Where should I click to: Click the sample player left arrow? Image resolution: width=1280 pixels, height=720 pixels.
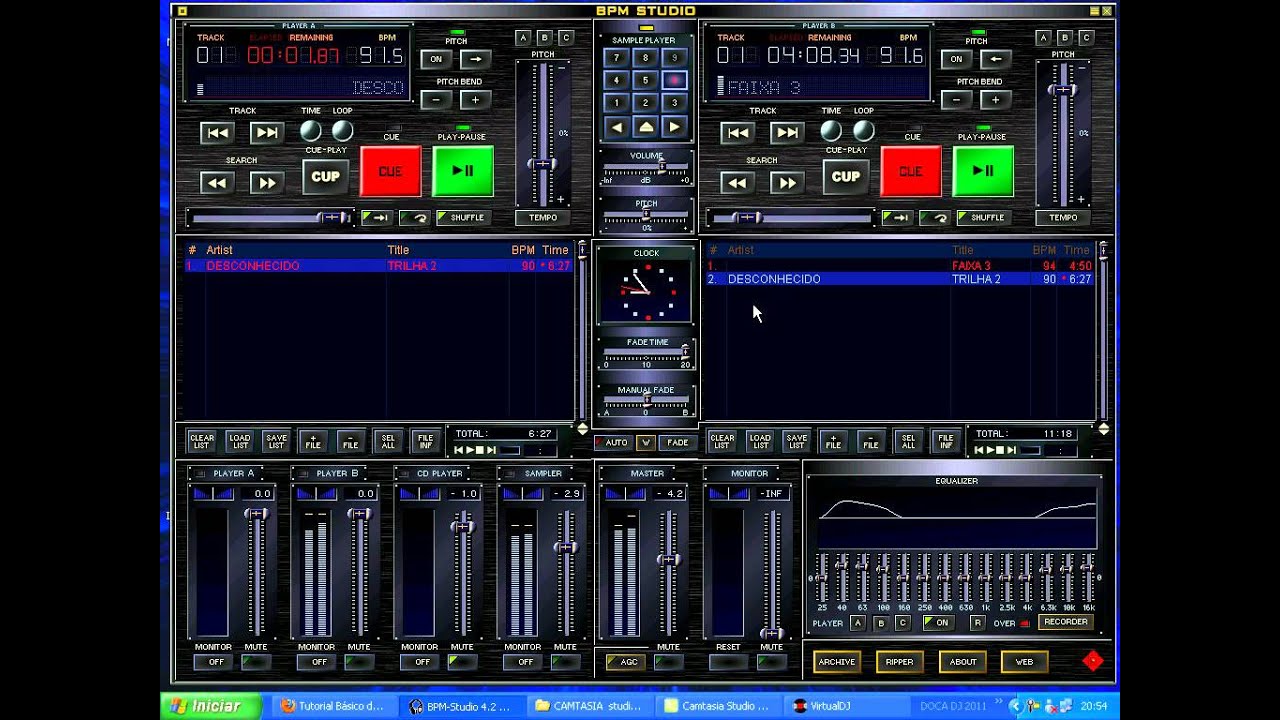[x=617, y=127]
